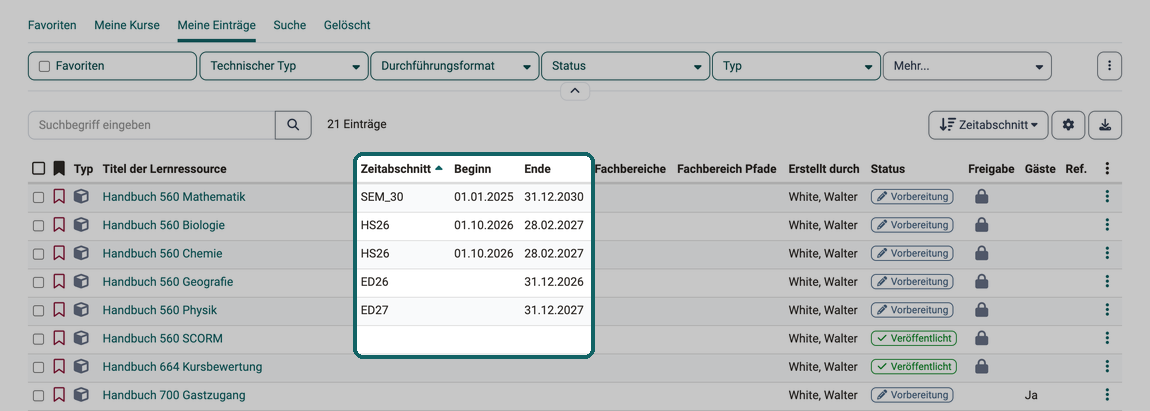This screenshot has width=1150, height=411.
Task: Open table settings gear
Action: [1069, 126]
